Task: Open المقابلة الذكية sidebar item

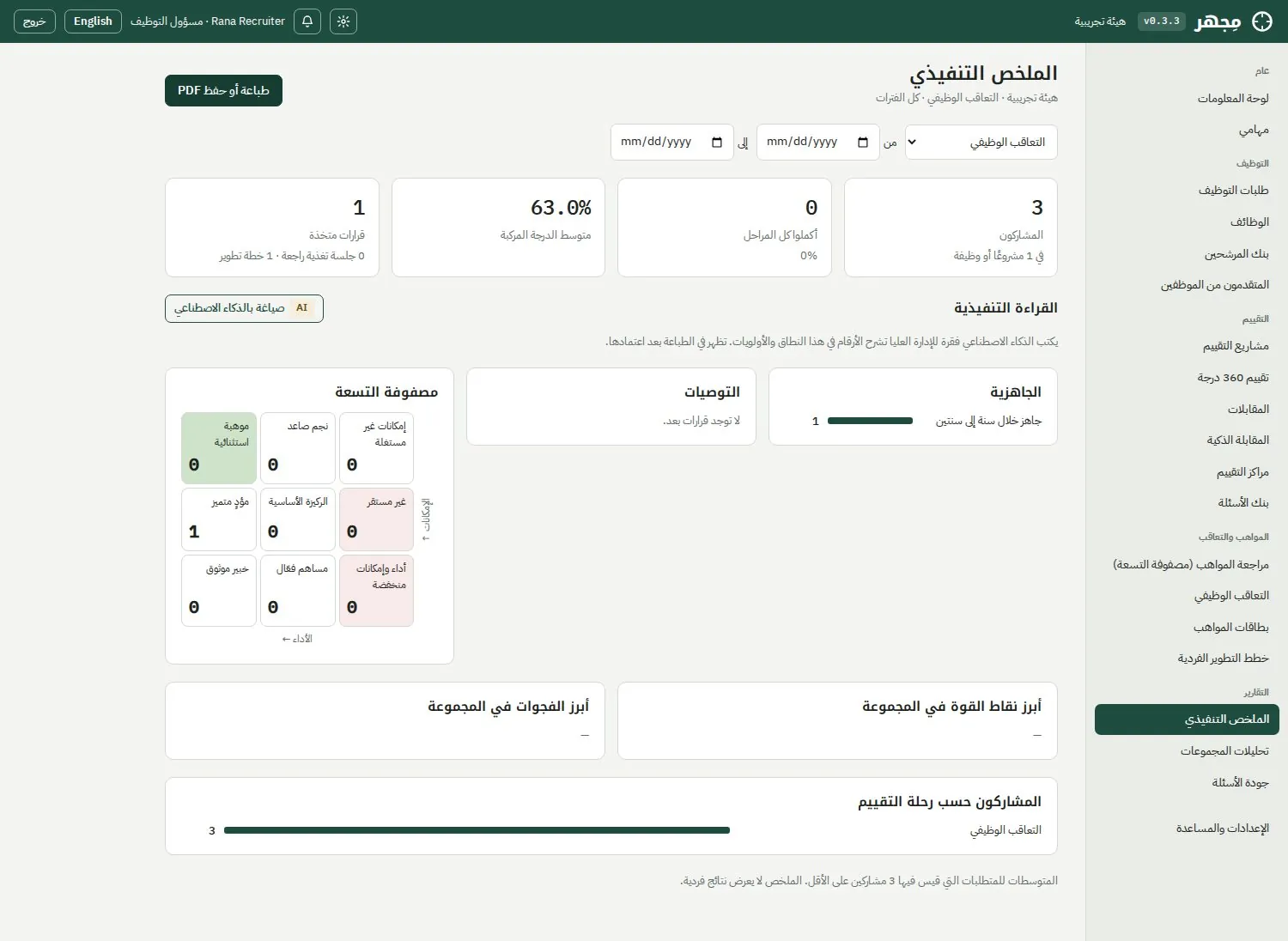Action: [x=1187, y=440]
